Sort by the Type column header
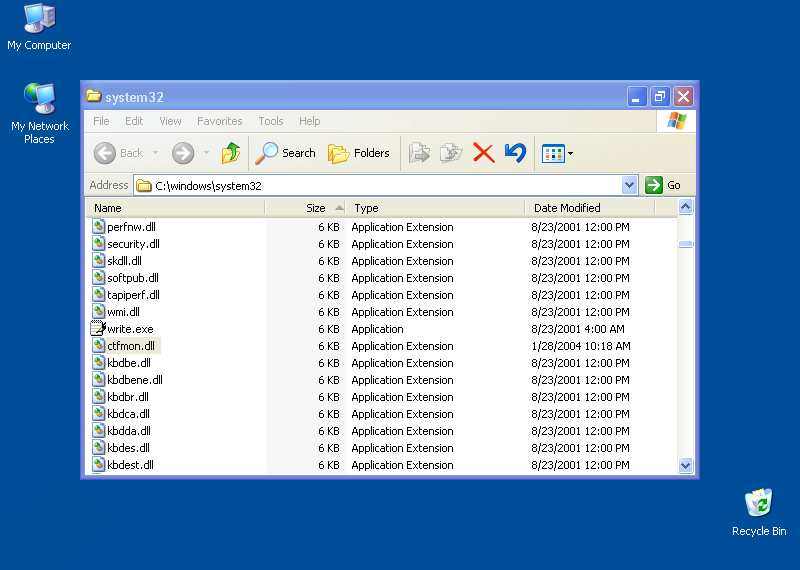800x570 pixels. click(435, 208)
